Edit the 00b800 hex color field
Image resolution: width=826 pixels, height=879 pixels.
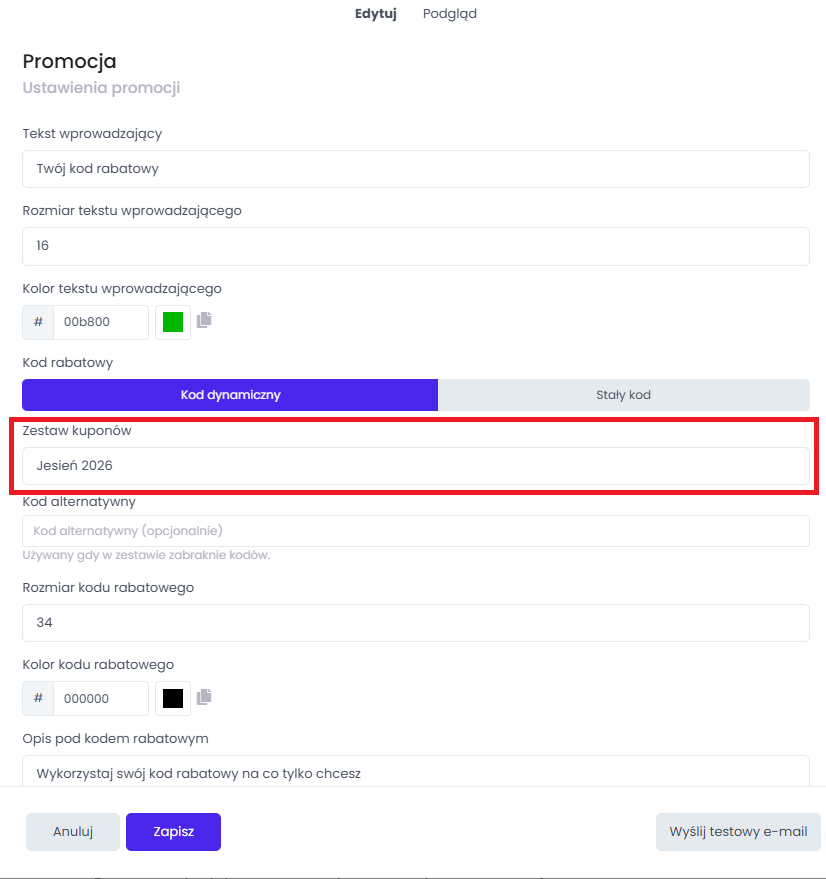(x=101, y=322)
